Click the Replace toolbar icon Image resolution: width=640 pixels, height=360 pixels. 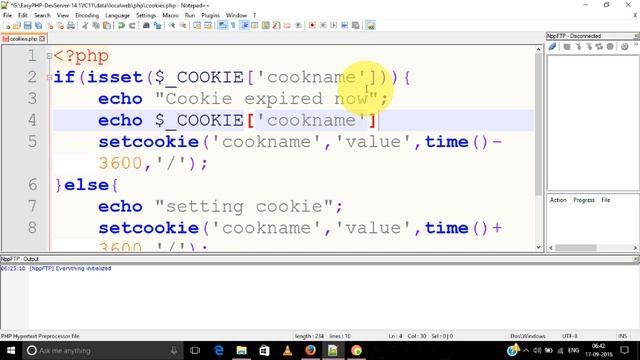(157, 25)
